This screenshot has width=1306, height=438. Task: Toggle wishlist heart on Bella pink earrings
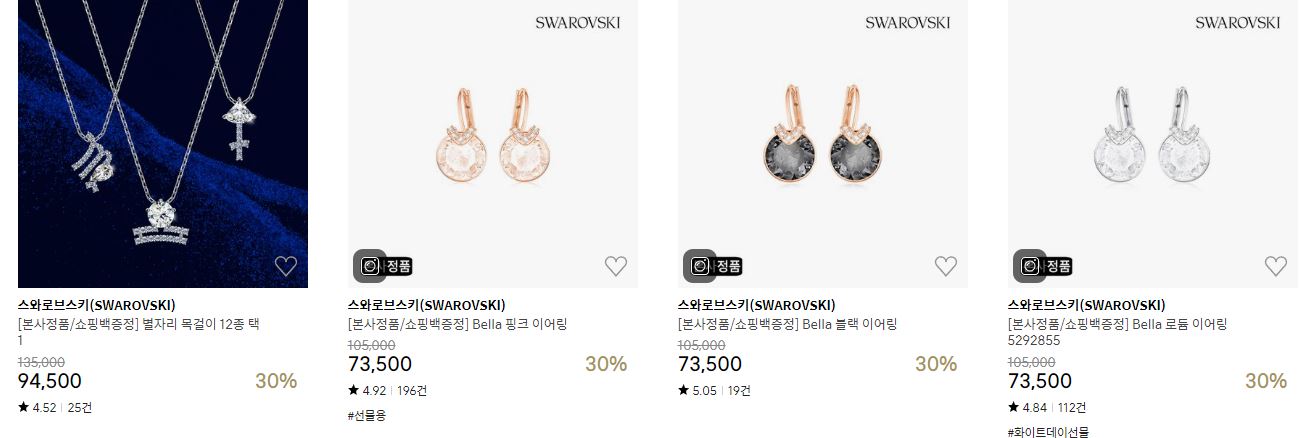tap(616, 266)
